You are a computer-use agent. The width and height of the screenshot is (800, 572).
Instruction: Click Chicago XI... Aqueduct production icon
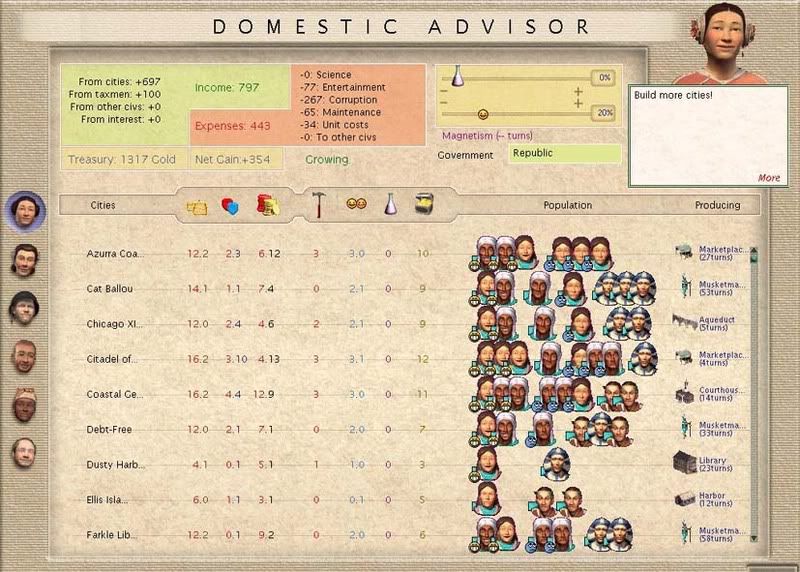coord(685,321)
